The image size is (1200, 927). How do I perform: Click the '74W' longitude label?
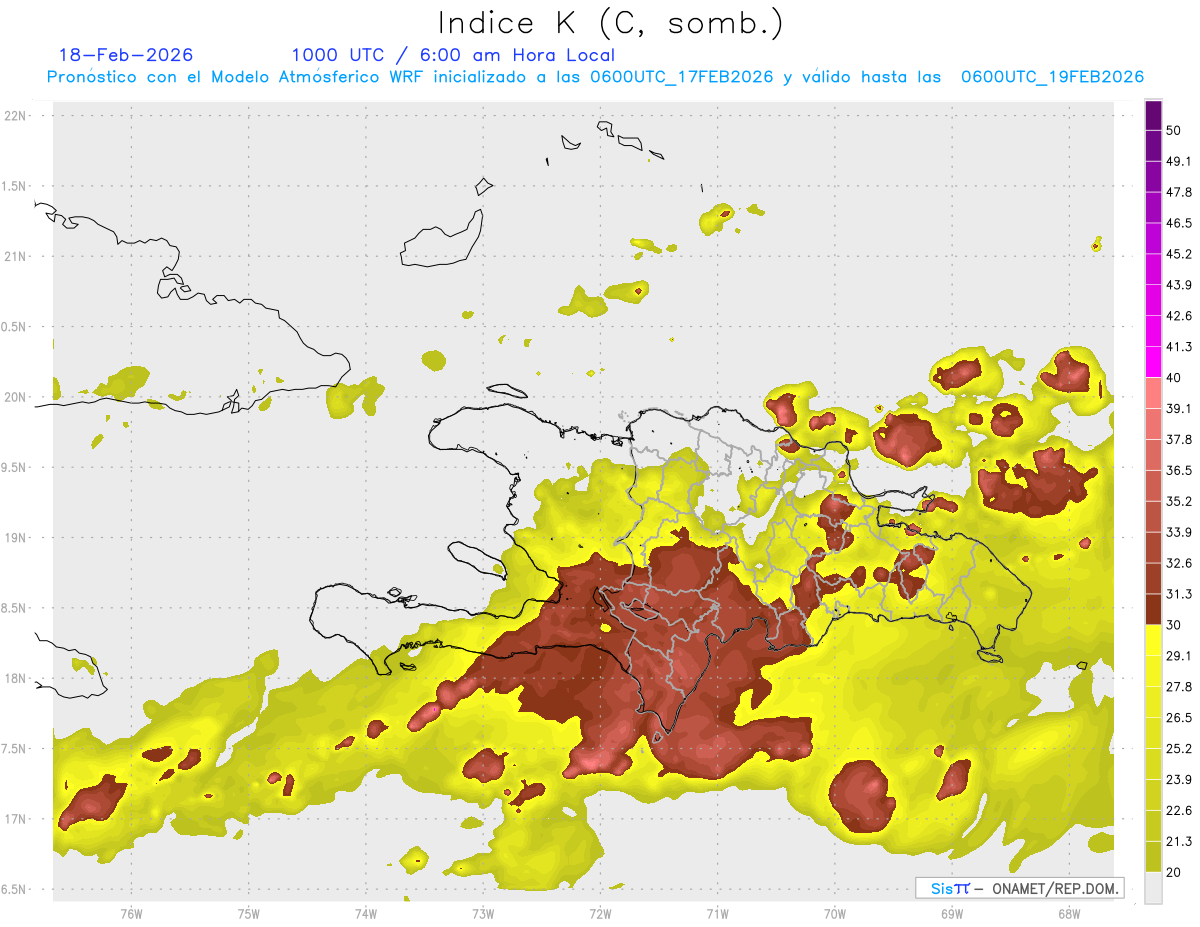click(366, 914)
